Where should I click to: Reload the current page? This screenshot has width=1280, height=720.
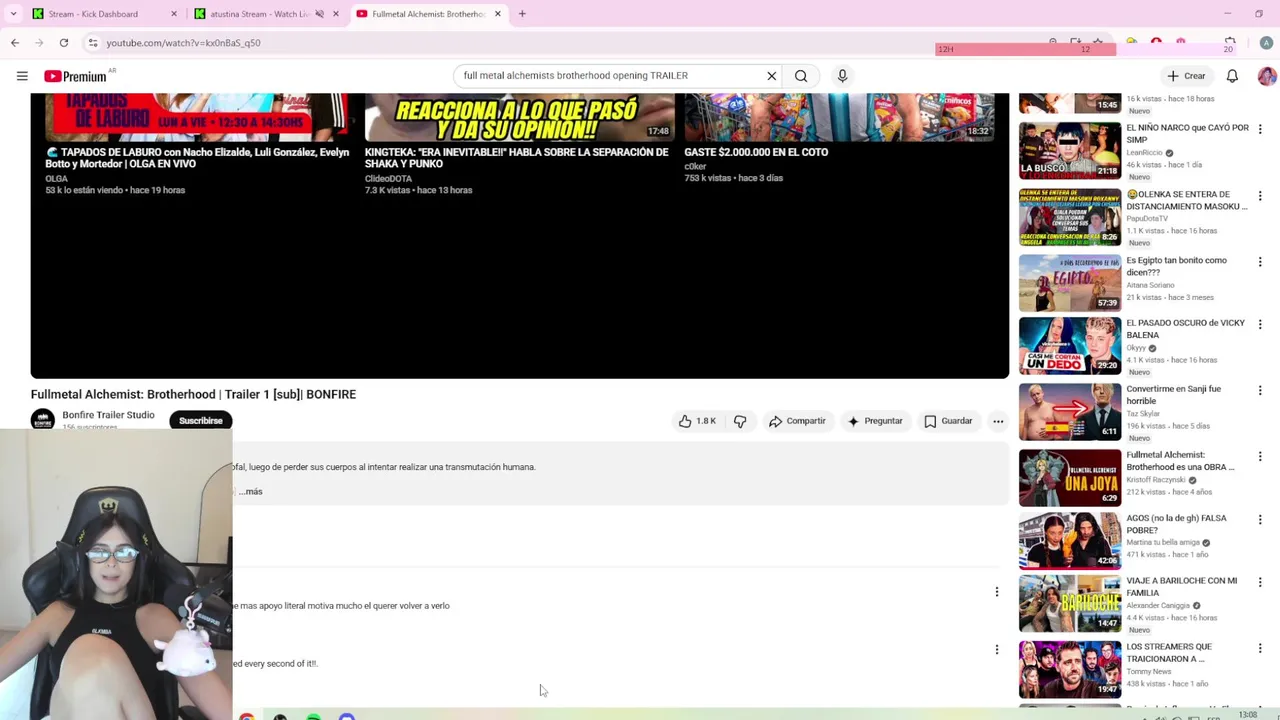pyautogui.click(x=64, y=43)
